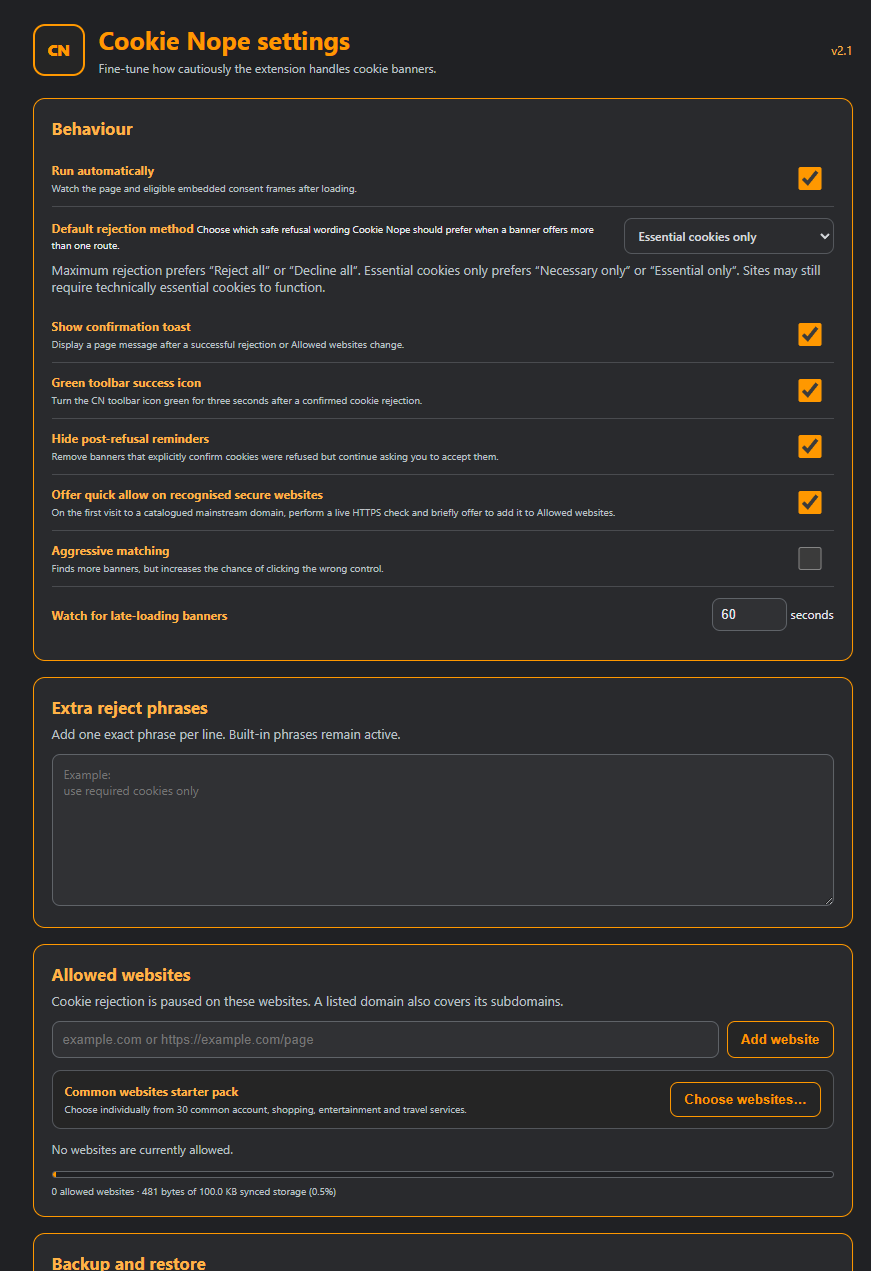Click 'perform a live HTTPS check' description
Viewport: 871px width, 1271px height.
point(334,513)
